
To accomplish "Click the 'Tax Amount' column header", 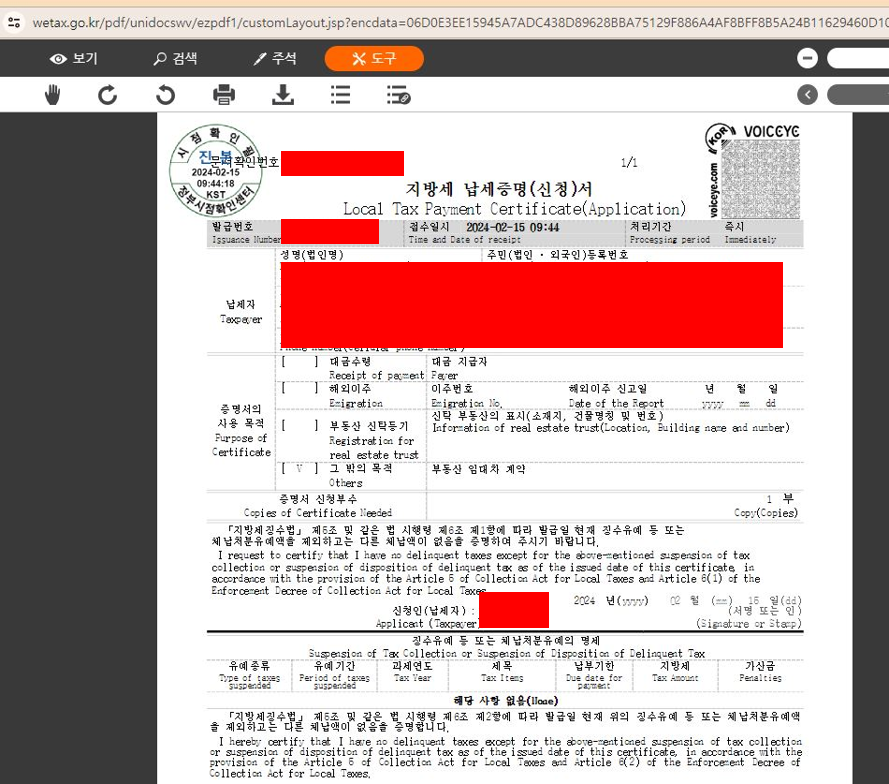I will coord(675,677).
